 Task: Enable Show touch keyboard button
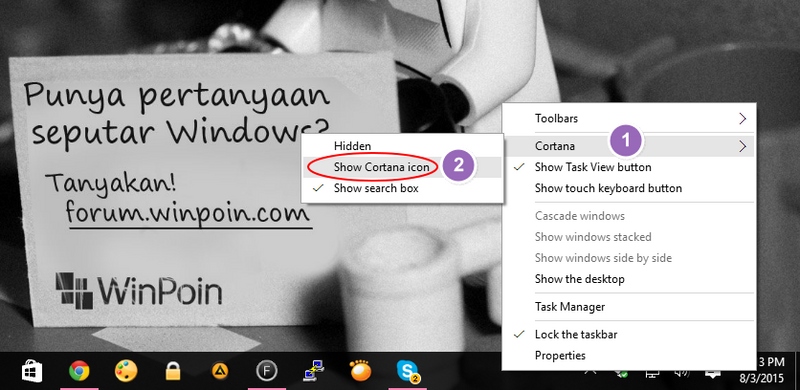pyautogui.click(x=629, y=188)
